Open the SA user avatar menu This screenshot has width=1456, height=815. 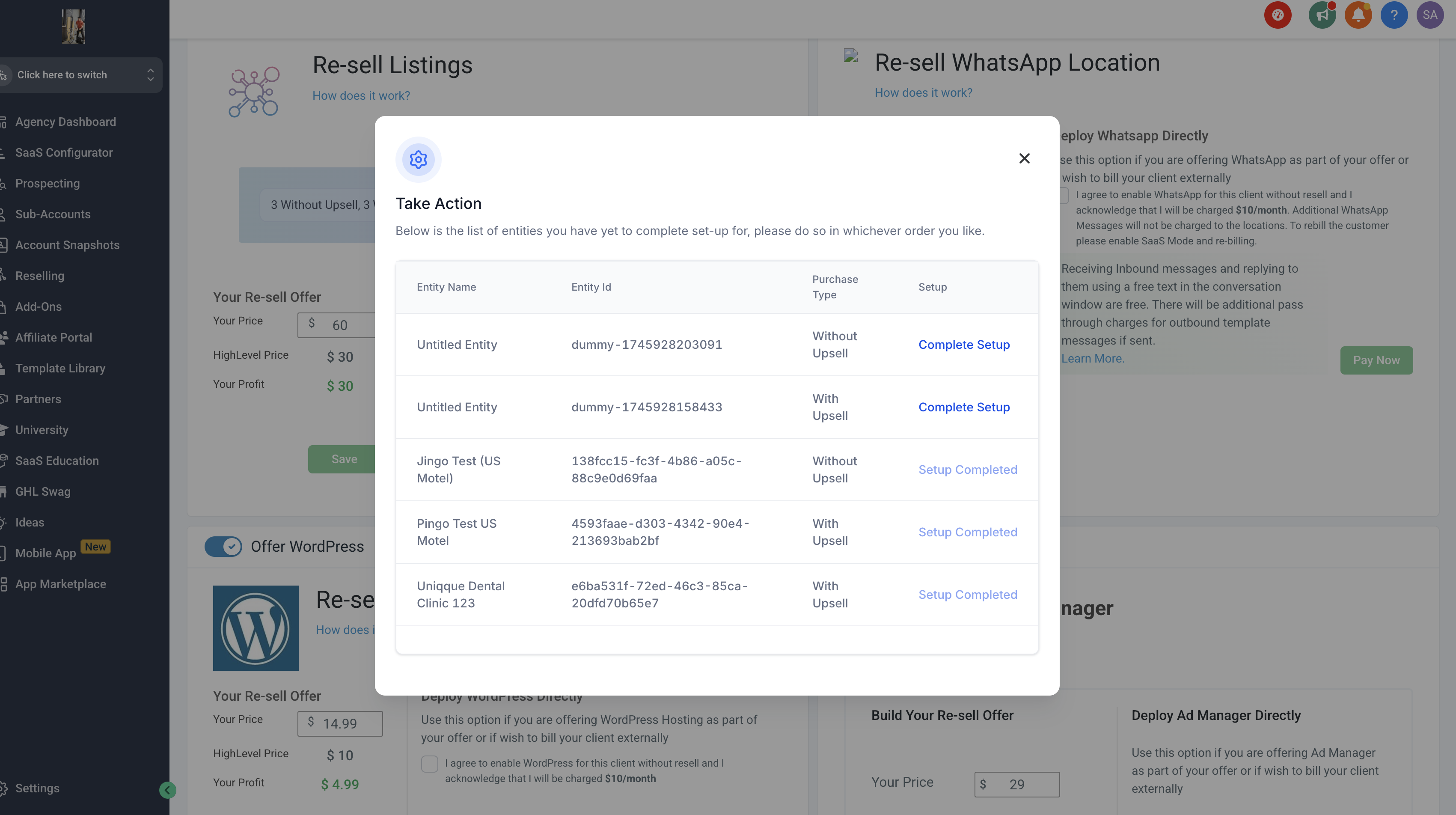(1430, 15)
